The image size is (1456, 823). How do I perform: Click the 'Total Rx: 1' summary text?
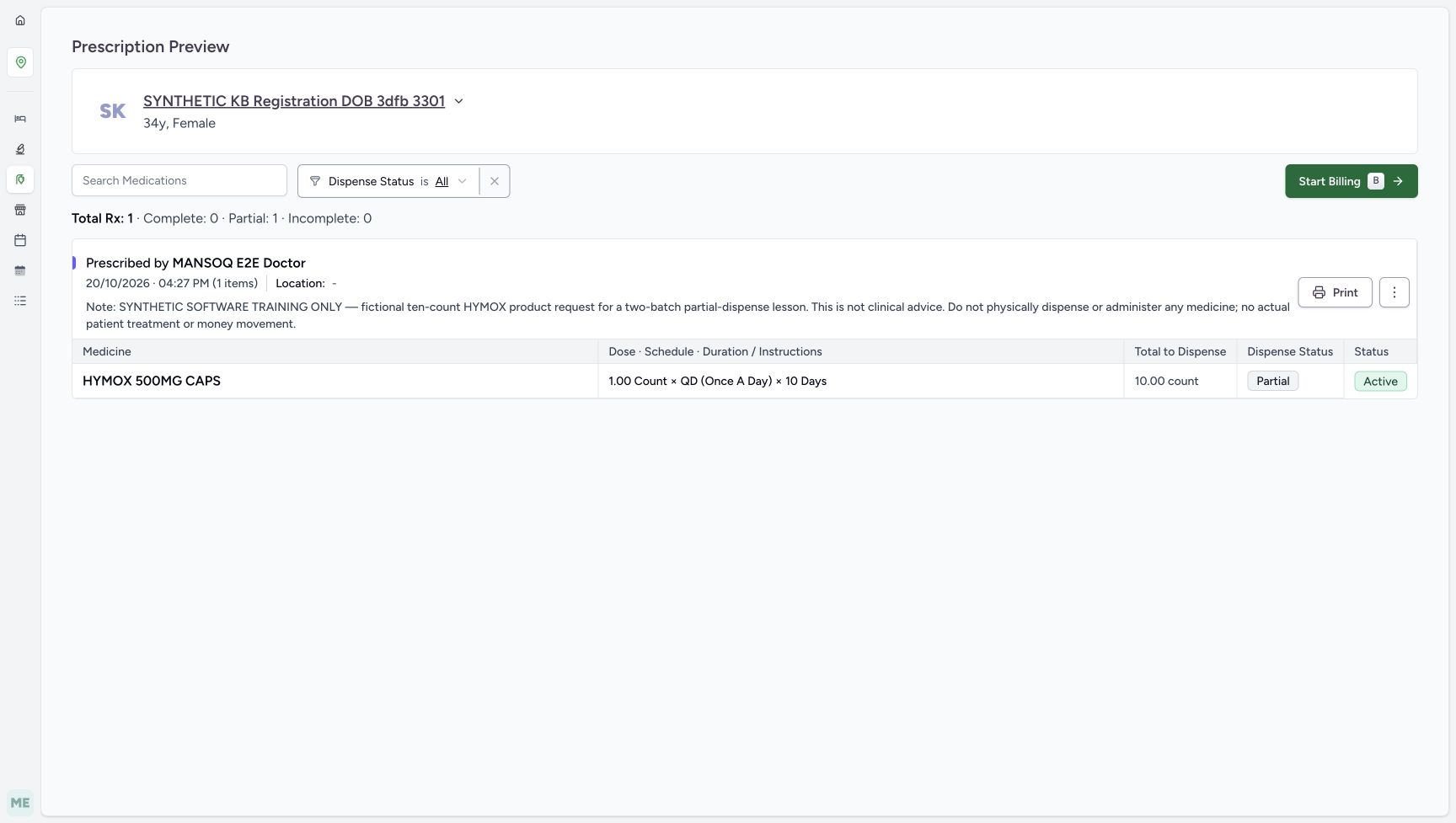[102, 218]
